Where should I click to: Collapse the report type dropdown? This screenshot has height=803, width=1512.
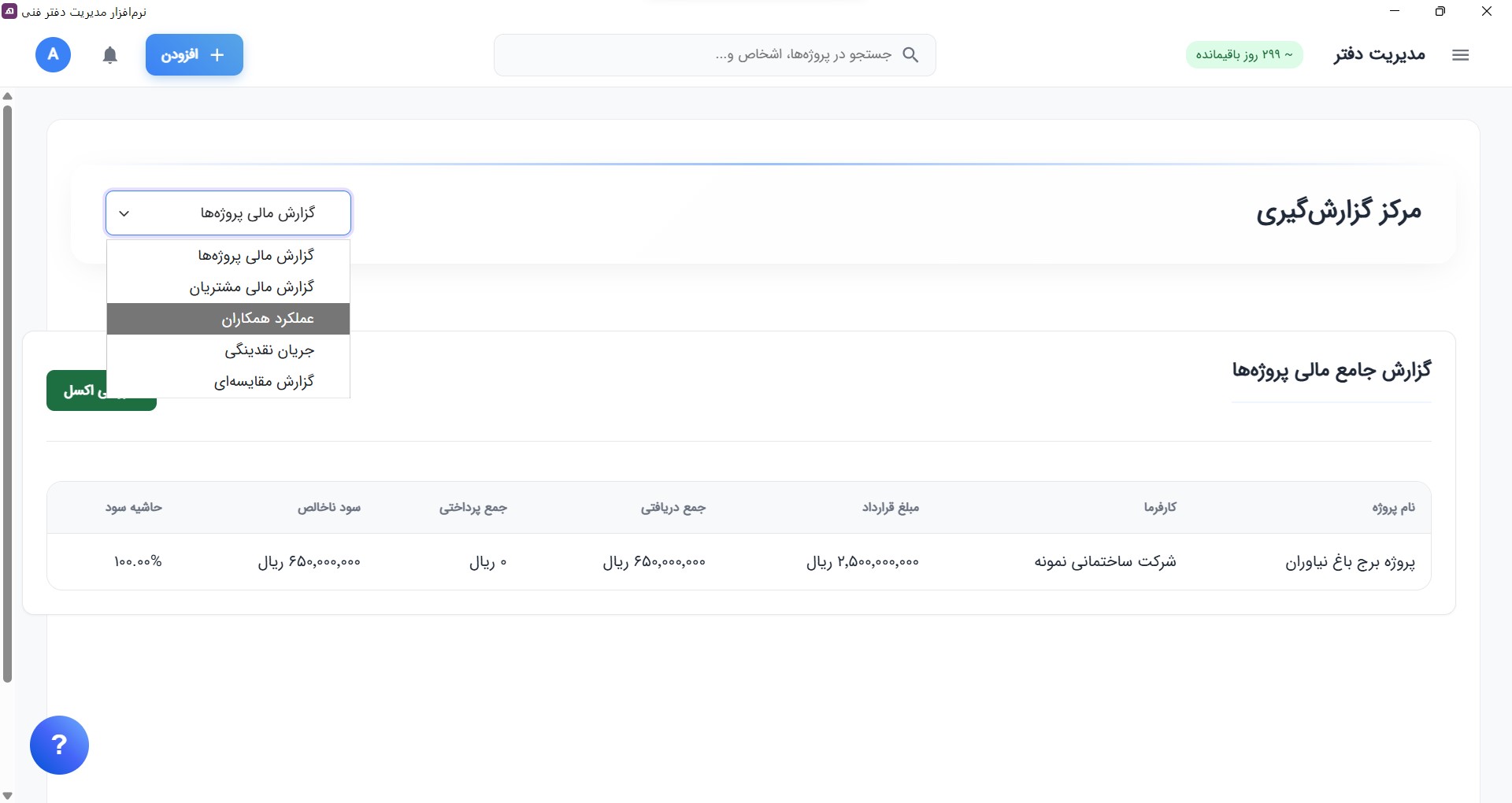coord(228,213)
